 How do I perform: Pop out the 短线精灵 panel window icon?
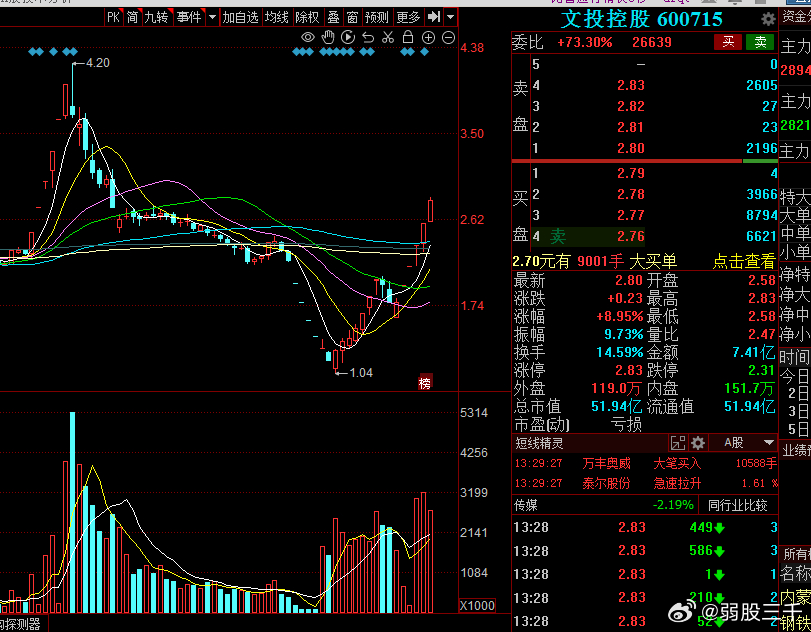tap(678, 442)
